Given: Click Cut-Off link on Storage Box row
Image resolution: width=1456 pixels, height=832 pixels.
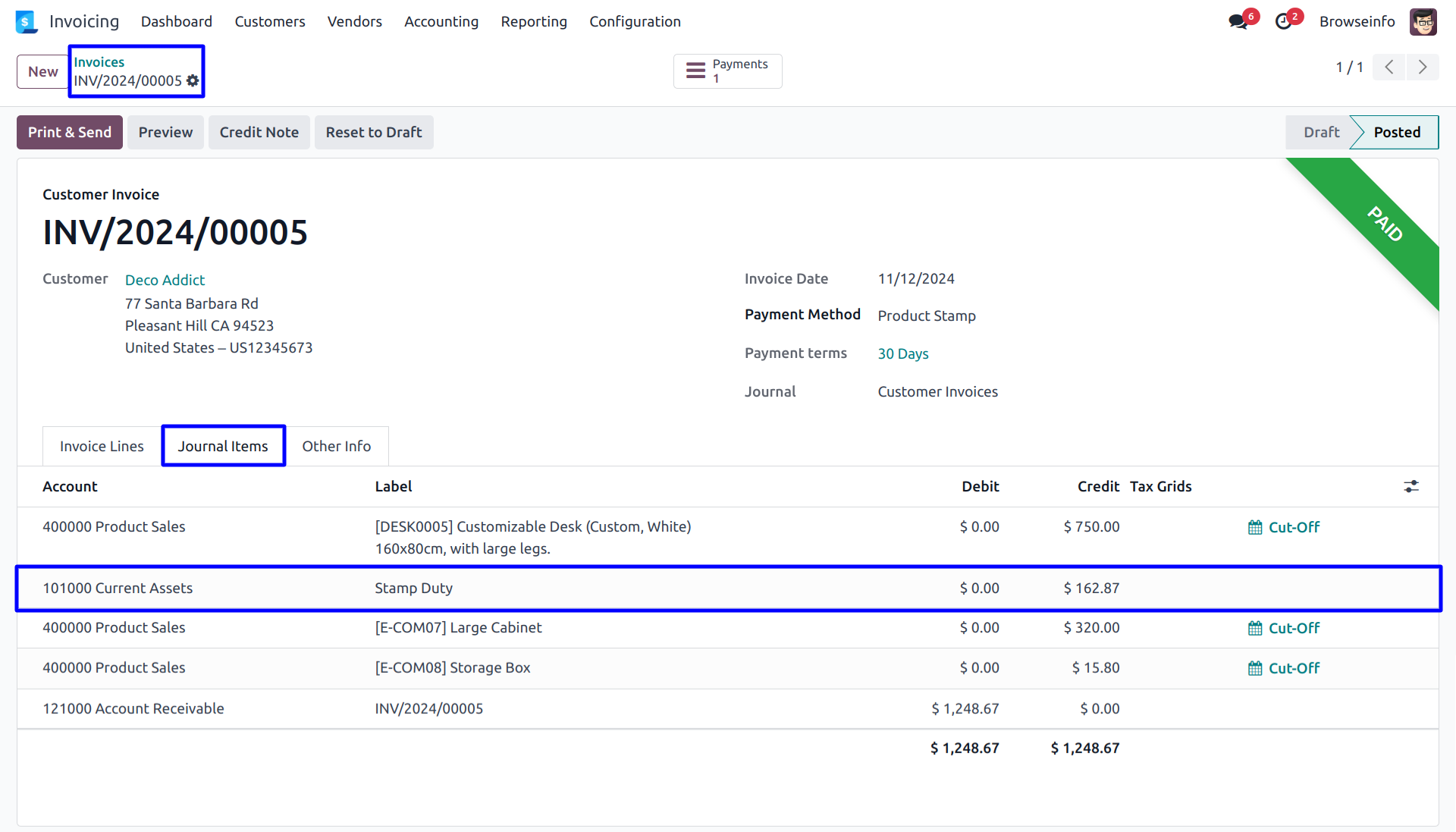Looking at the screenshot, I should [1294, 668].
